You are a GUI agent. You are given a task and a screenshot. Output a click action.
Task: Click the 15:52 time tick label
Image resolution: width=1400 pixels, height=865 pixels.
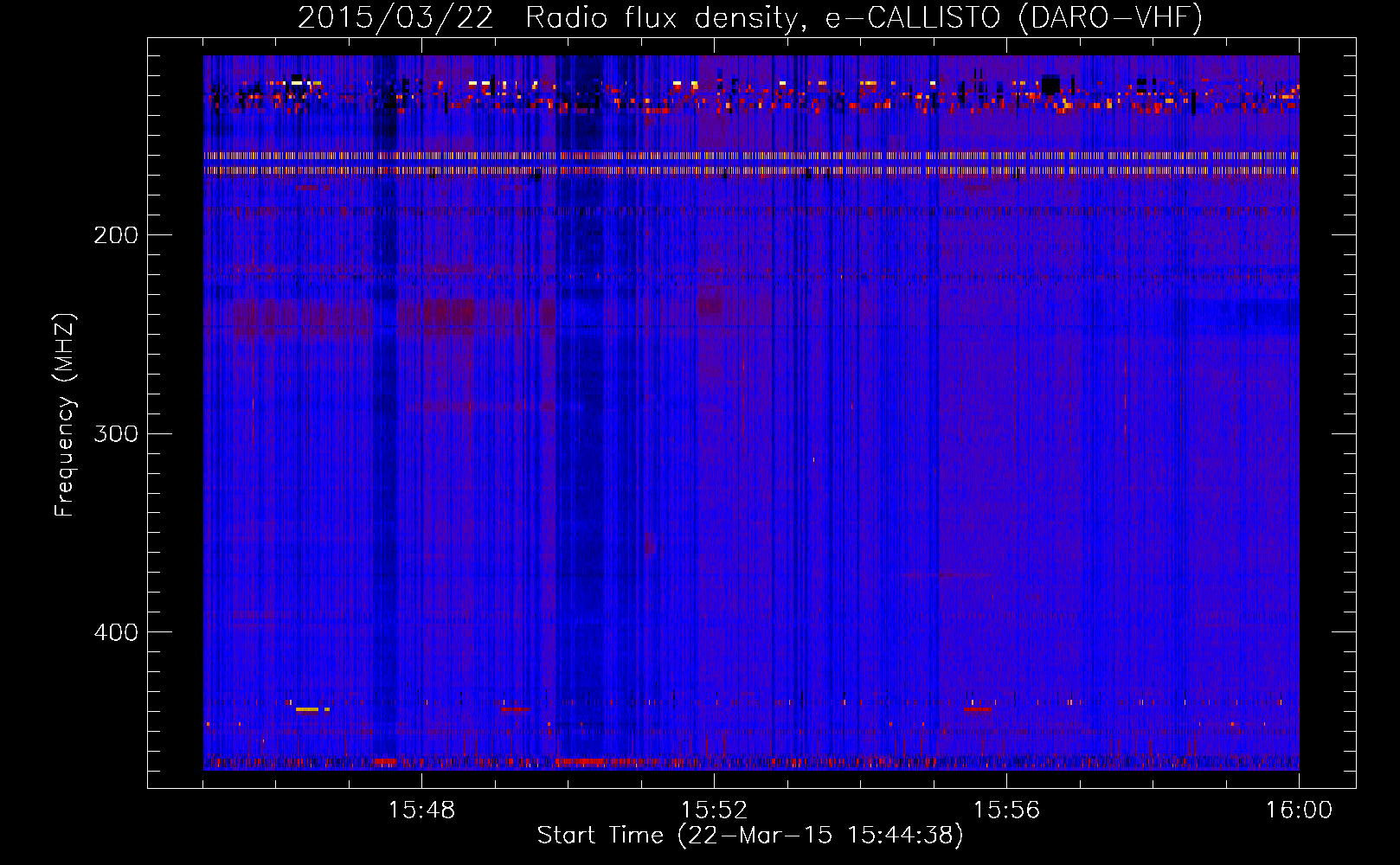point(714,811)
